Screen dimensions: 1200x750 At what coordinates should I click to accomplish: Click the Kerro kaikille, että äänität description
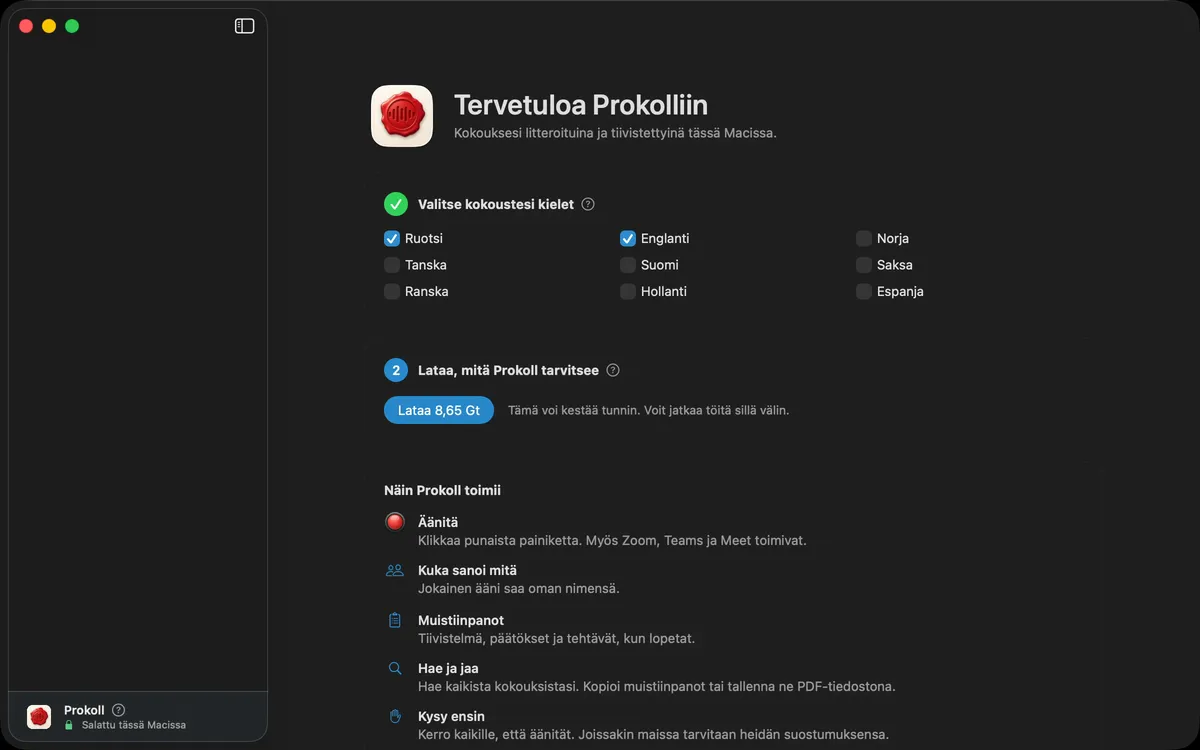click(x=653, y=734)
